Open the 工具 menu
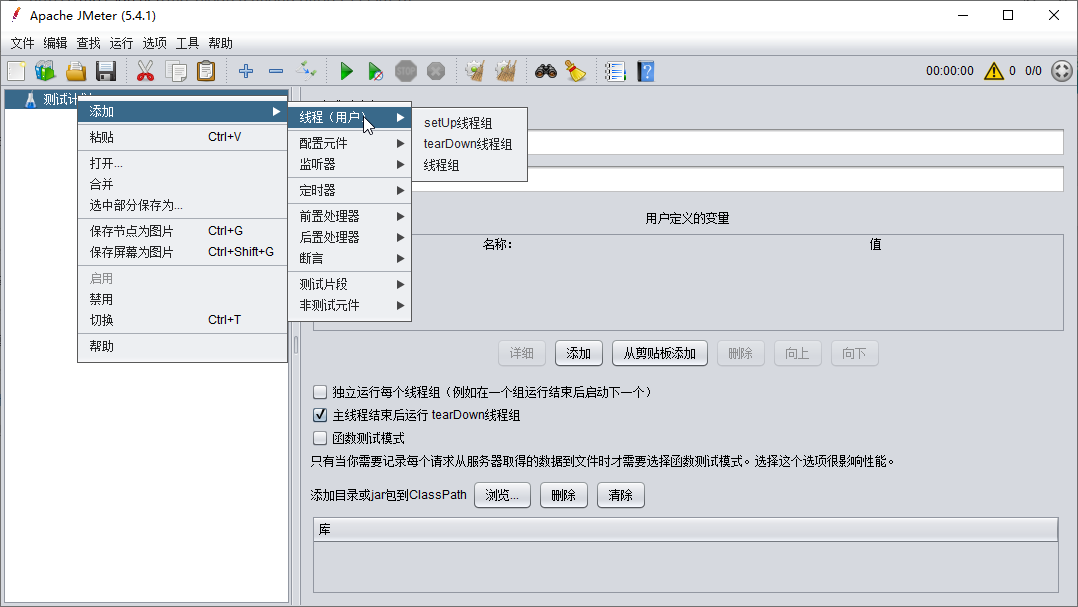The height and width of the screenshot is (607, 1078). tap(187, 43)
